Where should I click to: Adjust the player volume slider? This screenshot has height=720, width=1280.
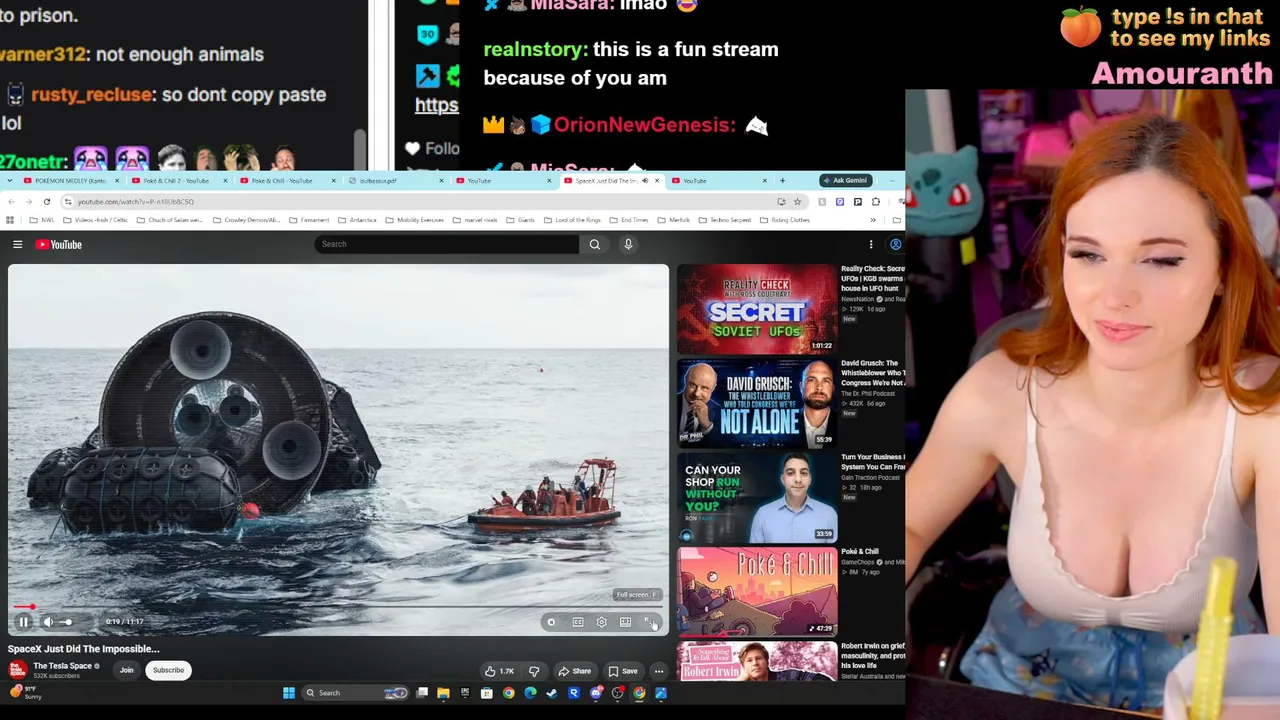66,622
